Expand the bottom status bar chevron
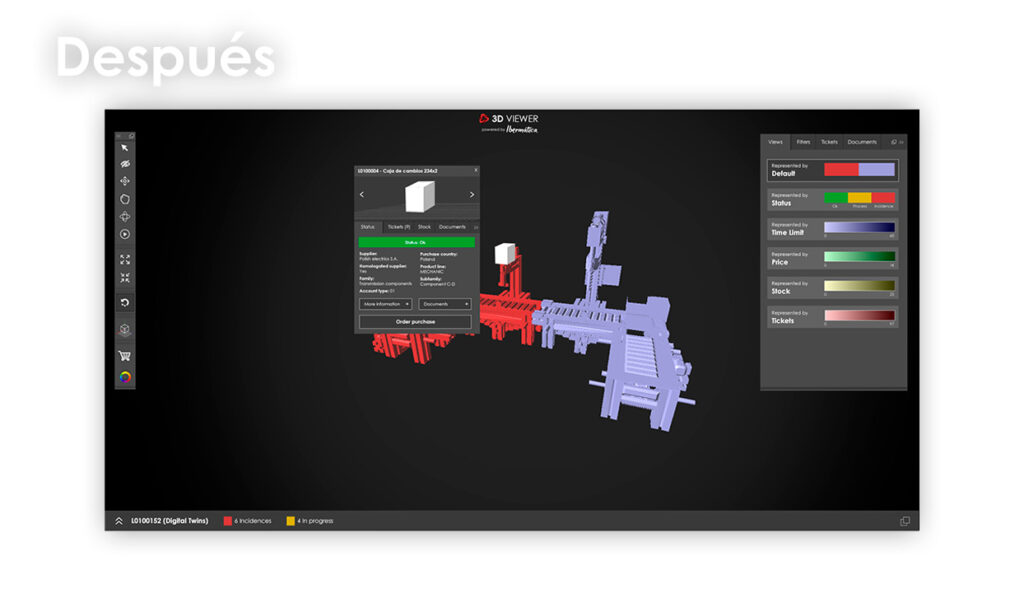1024x589 pixels. tap(119, 521)
